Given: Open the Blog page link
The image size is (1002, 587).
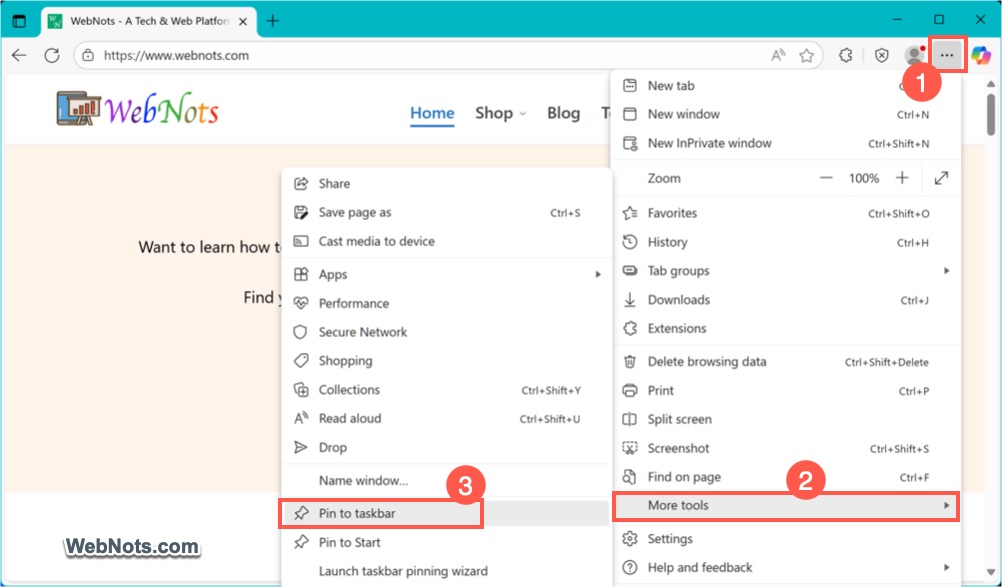Looking at the screenshot, I should (x=563, y=114).
